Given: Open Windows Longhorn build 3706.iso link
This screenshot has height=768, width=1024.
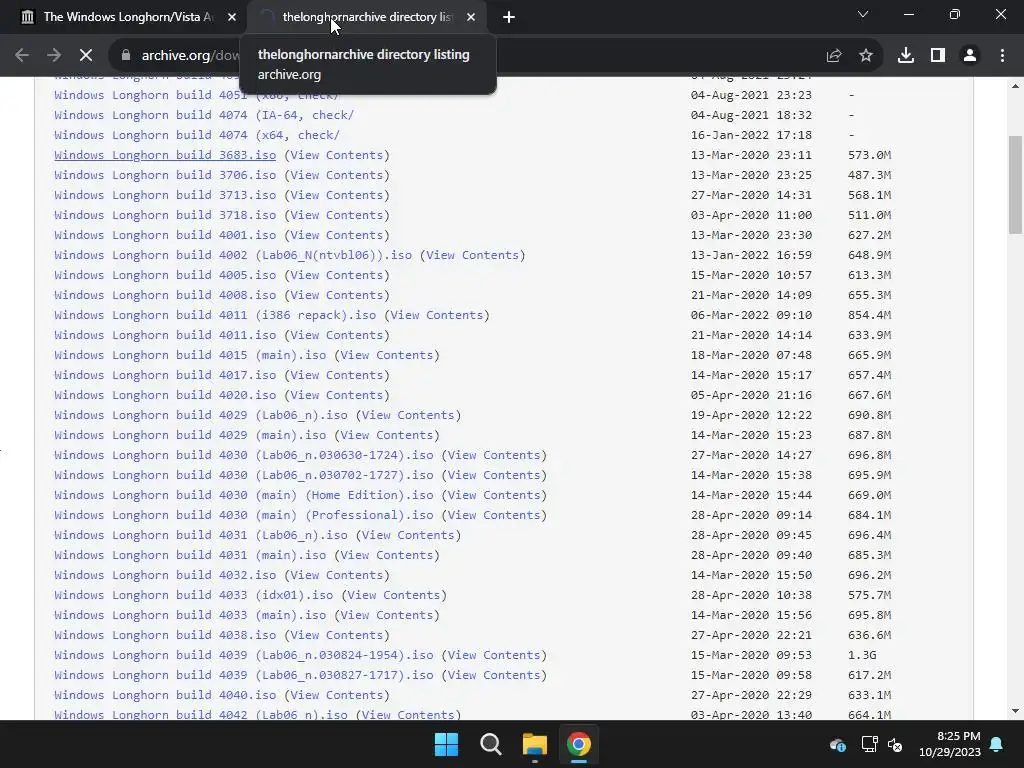Looking at the screenshot, I should tap(165, 175).
